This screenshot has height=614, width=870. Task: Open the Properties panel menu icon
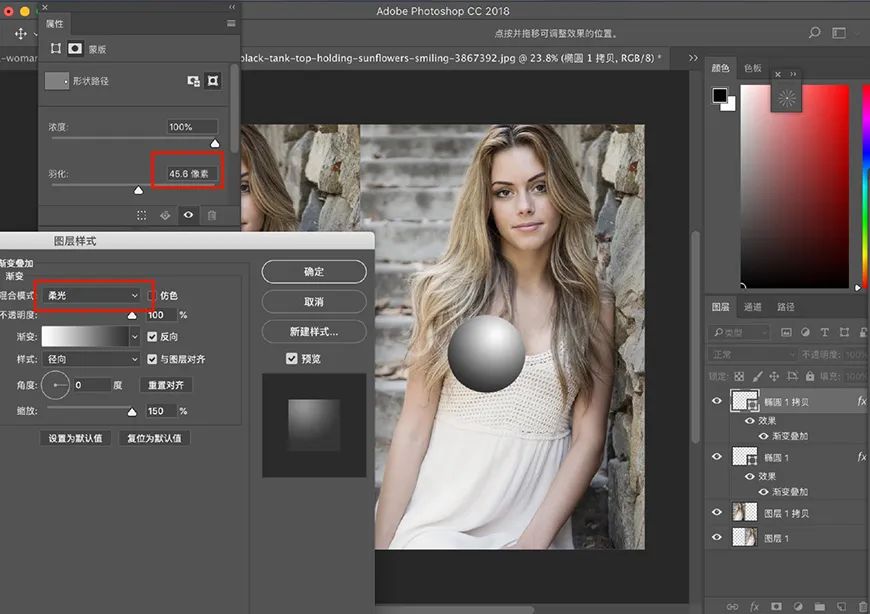pos(231,24)
